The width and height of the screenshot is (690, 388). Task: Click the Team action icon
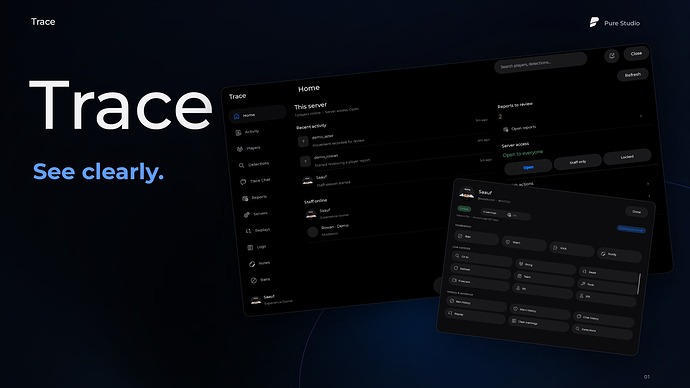pyautogui.click(x=519, y=276)
